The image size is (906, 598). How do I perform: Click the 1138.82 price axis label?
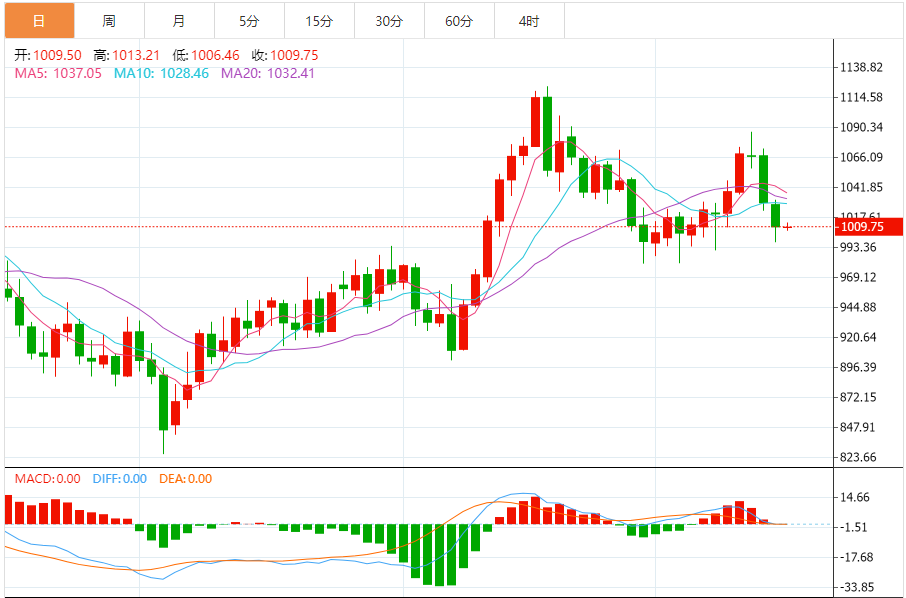[862, 68]
